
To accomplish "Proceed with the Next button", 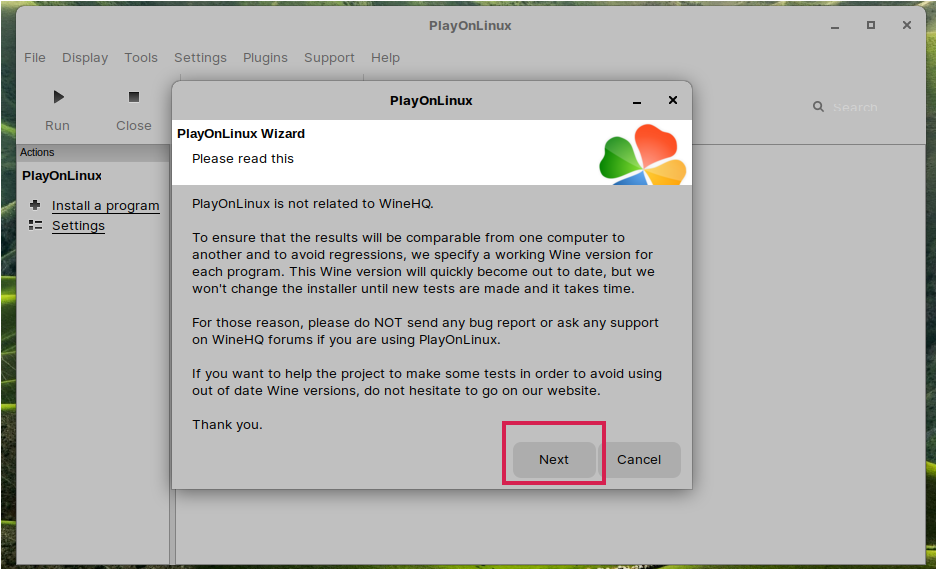I will [x=554, y=460].
